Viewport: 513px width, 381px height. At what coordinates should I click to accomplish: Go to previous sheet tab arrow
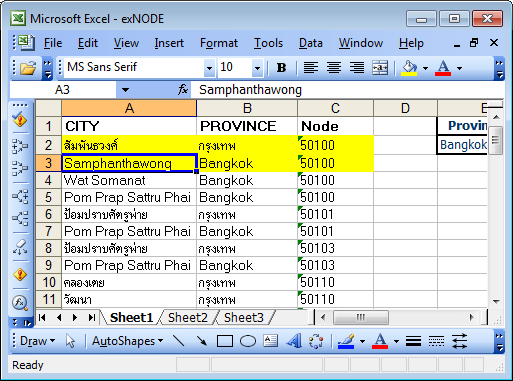click(59, 317)
